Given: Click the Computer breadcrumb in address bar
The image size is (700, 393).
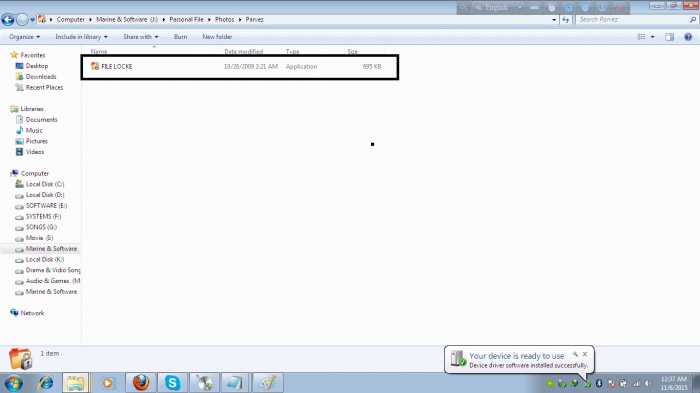Looking at the screenshot, I should [x=71, y=20].
